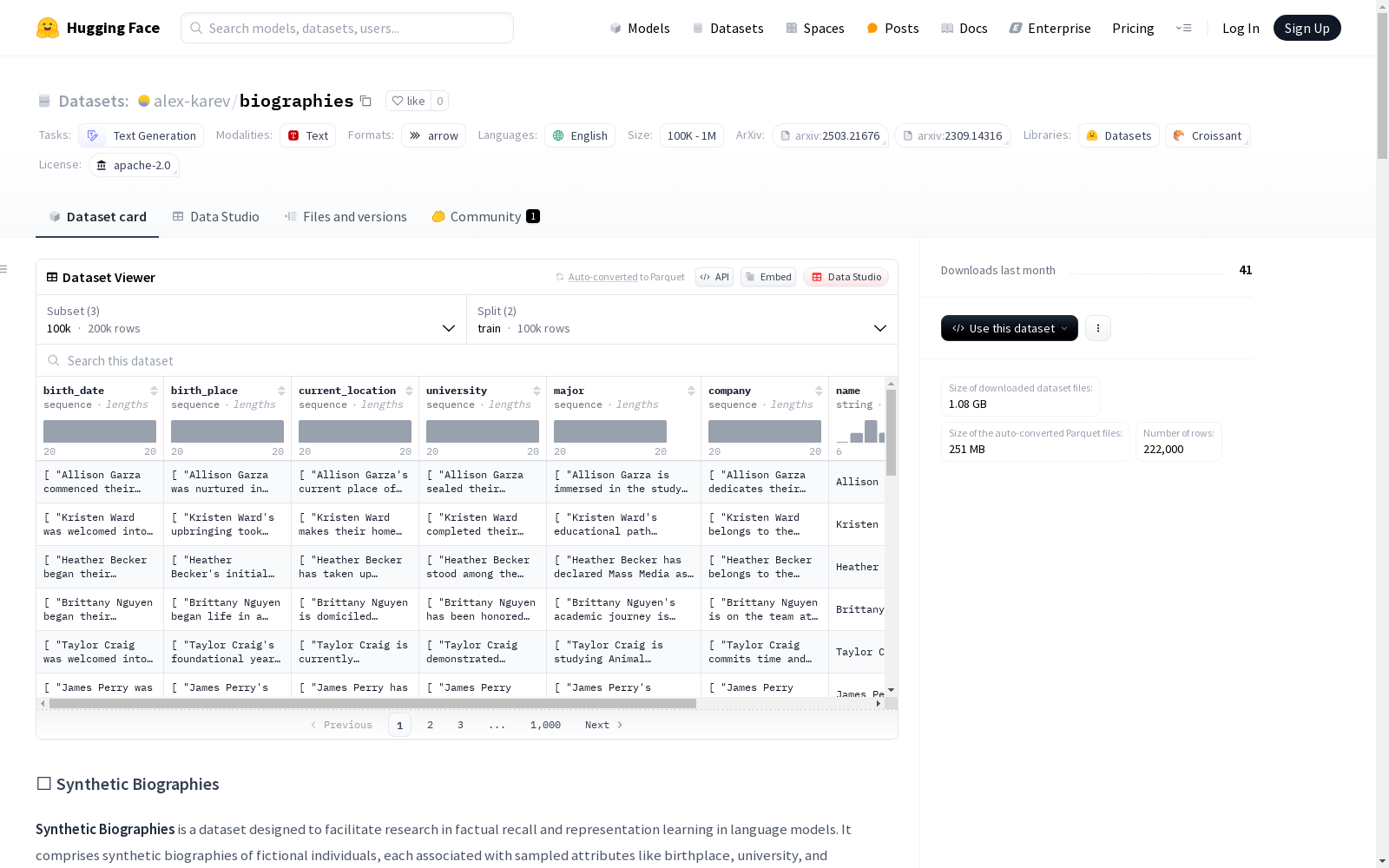
Task: Click the birth_date lengths histogram bar
Action: tap(100, 431)
